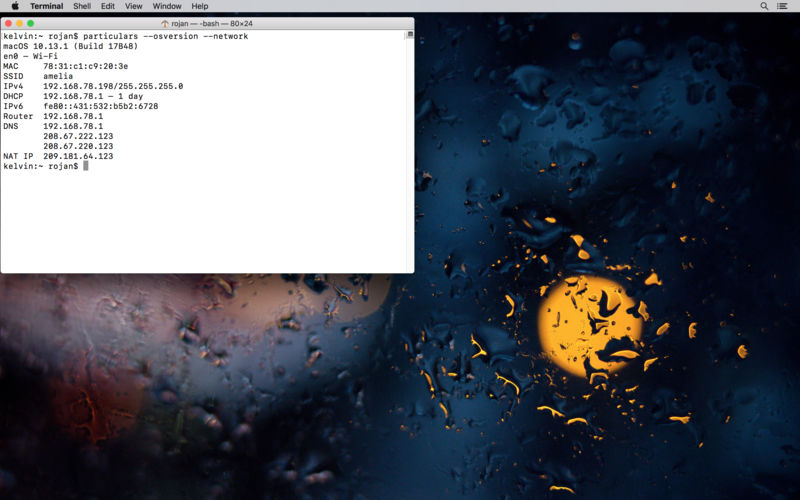The width and height of the screenshot is (800, 500).
Task: Open the Terminal application menu
Action: 46,6
